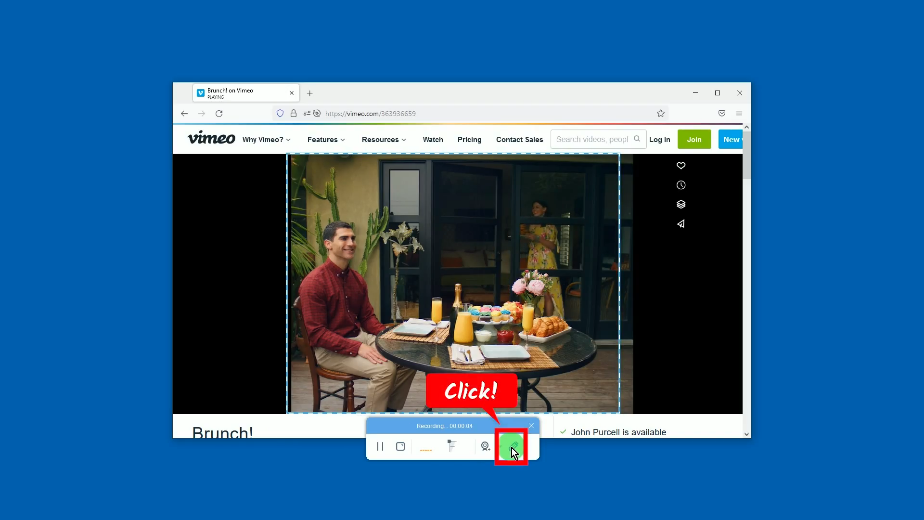Screen dimensions: 924x520
Task: Click the orange dashed line icon in recorder
Action: pyautogui.click(x=425, y=450)
